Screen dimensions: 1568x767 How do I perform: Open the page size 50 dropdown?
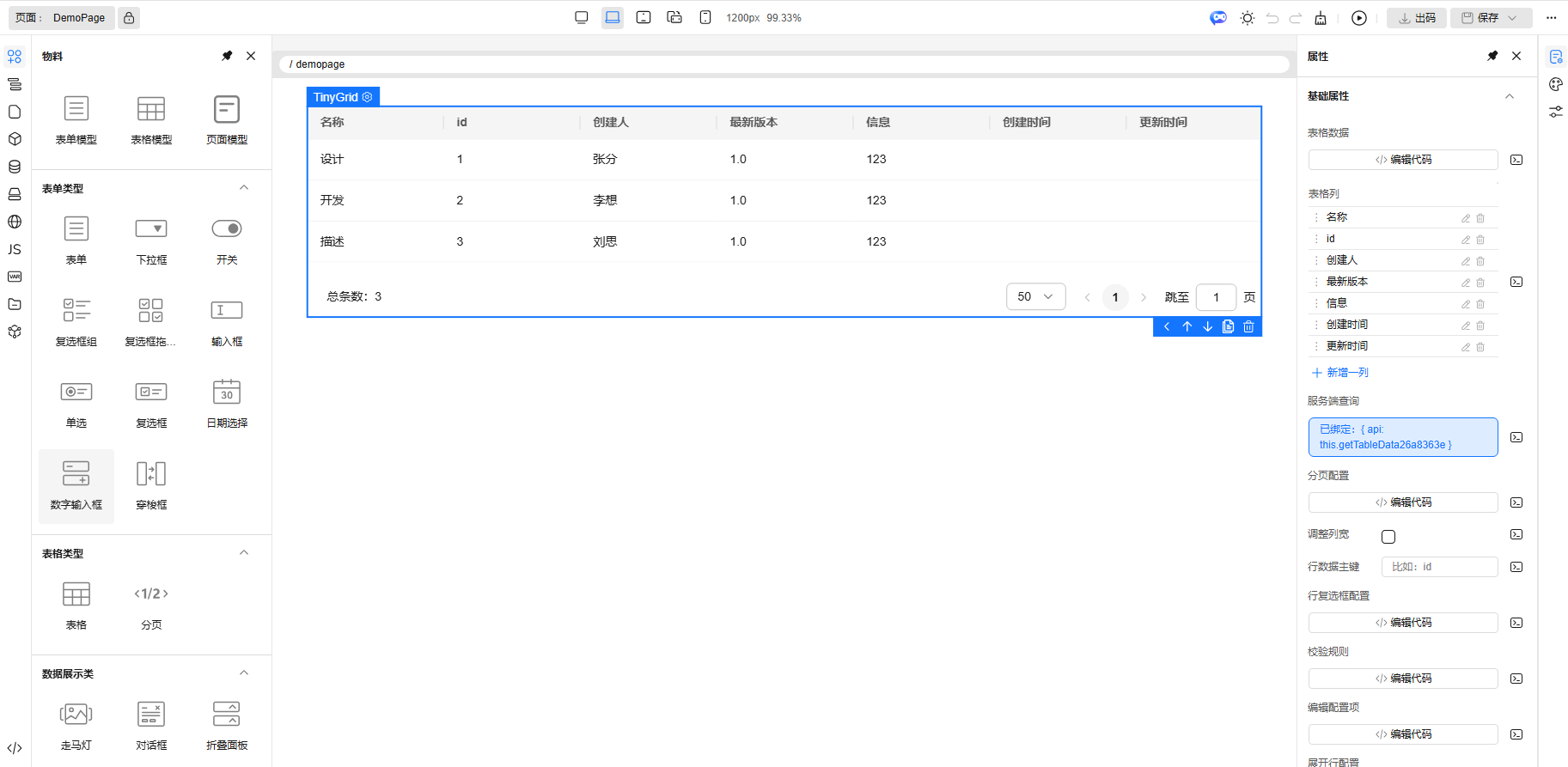point(1035,296)
